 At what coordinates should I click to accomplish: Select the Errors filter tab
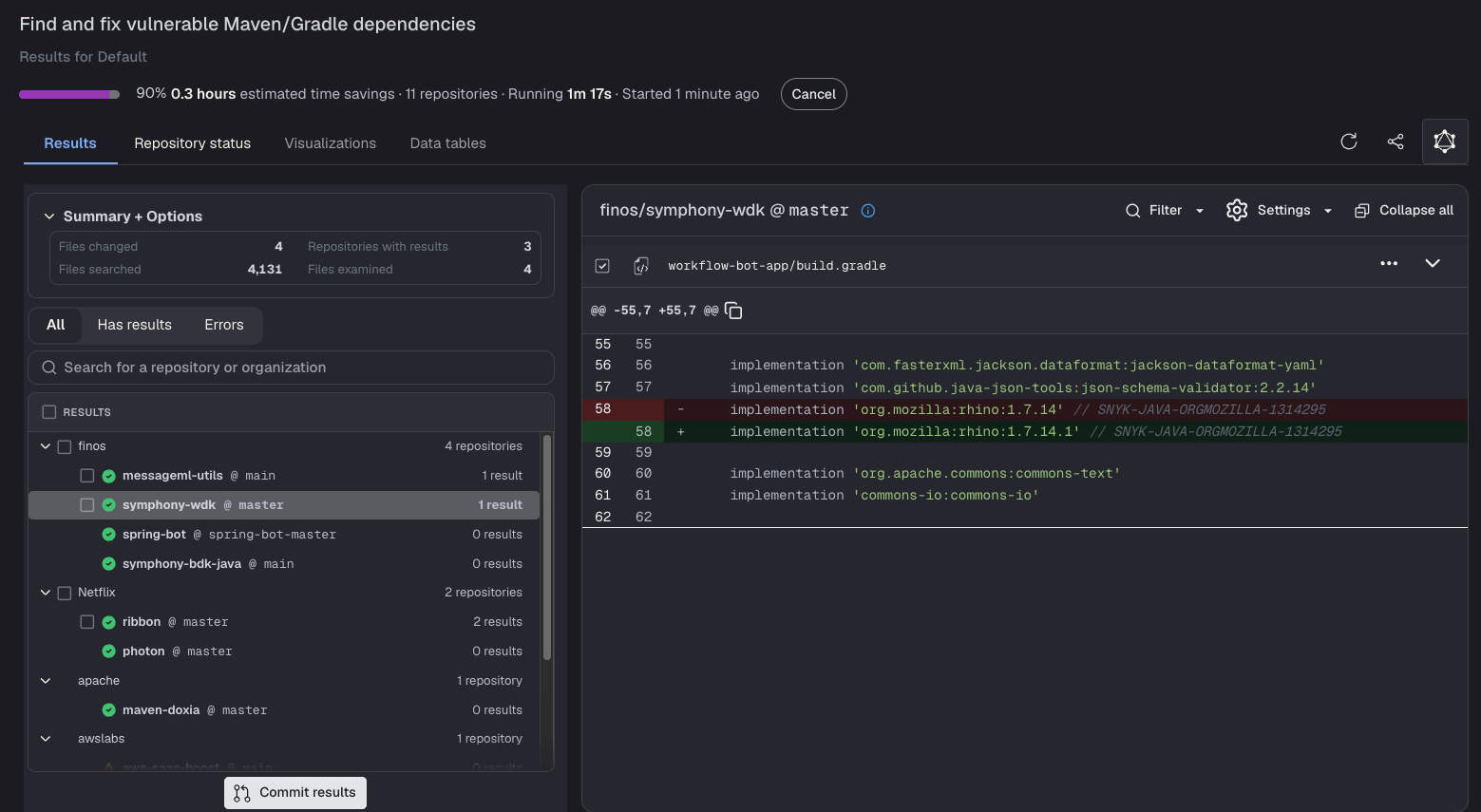224,325
